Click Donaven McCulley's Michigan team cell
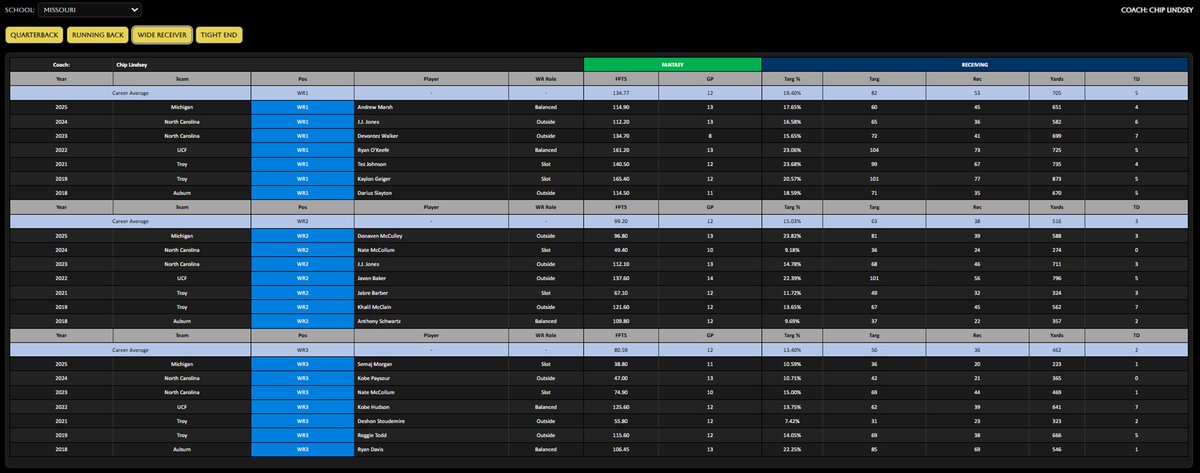 [182, 238]
